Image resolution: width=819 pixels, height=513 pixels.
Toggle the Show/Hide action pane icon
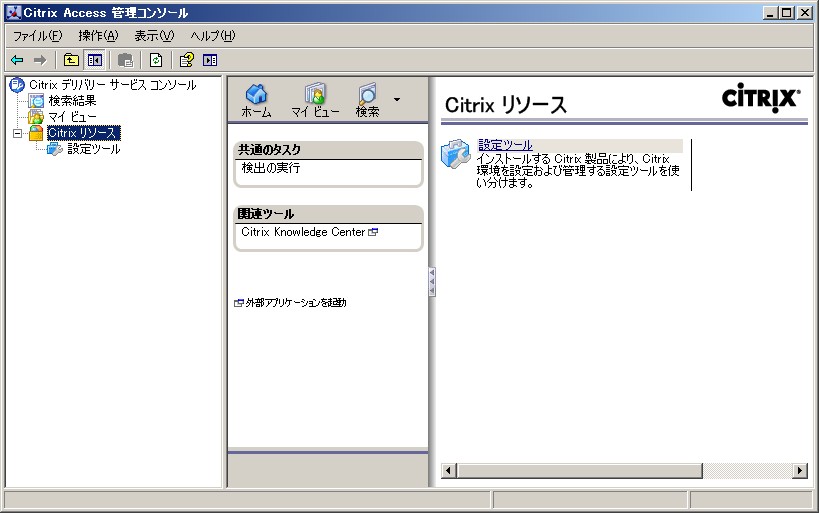pos(210,60)
